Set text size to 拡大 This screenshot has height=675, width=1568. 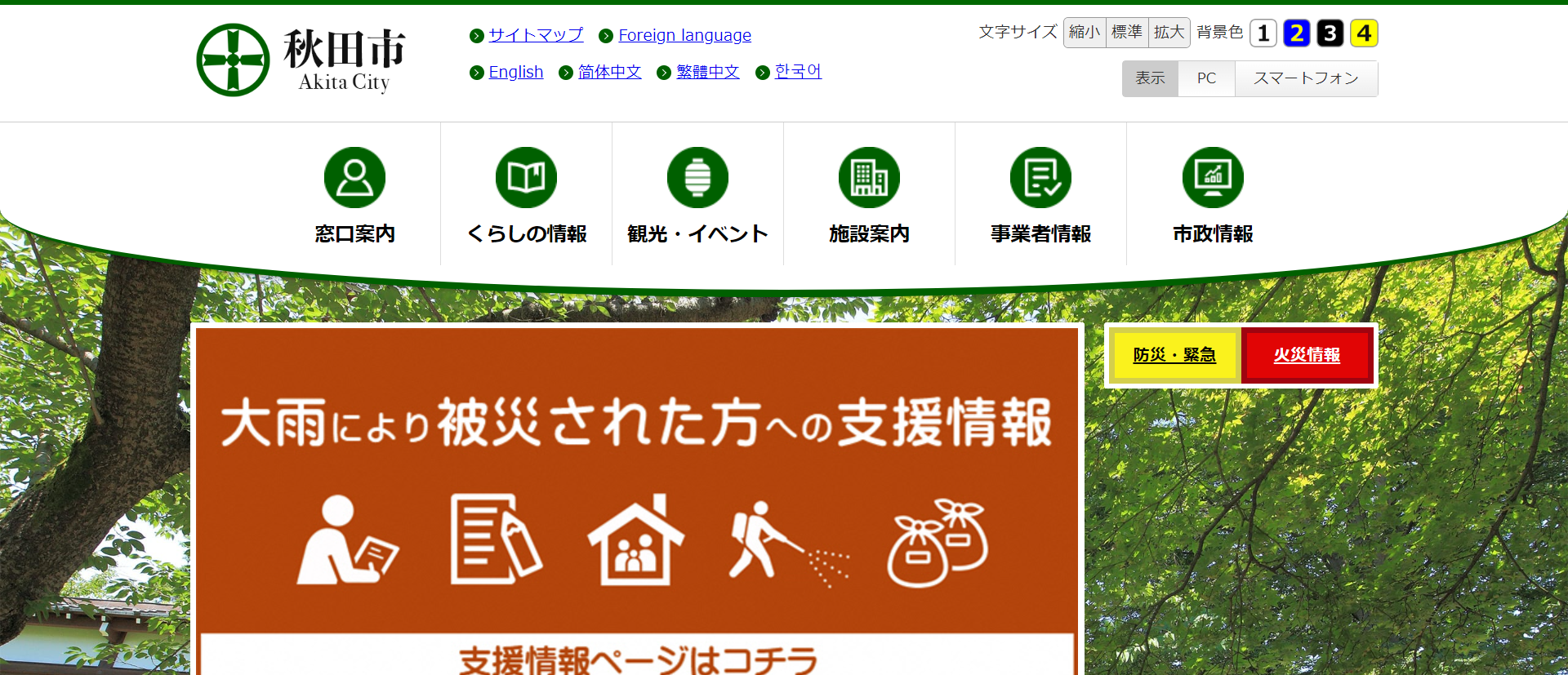pos(1169,33)
